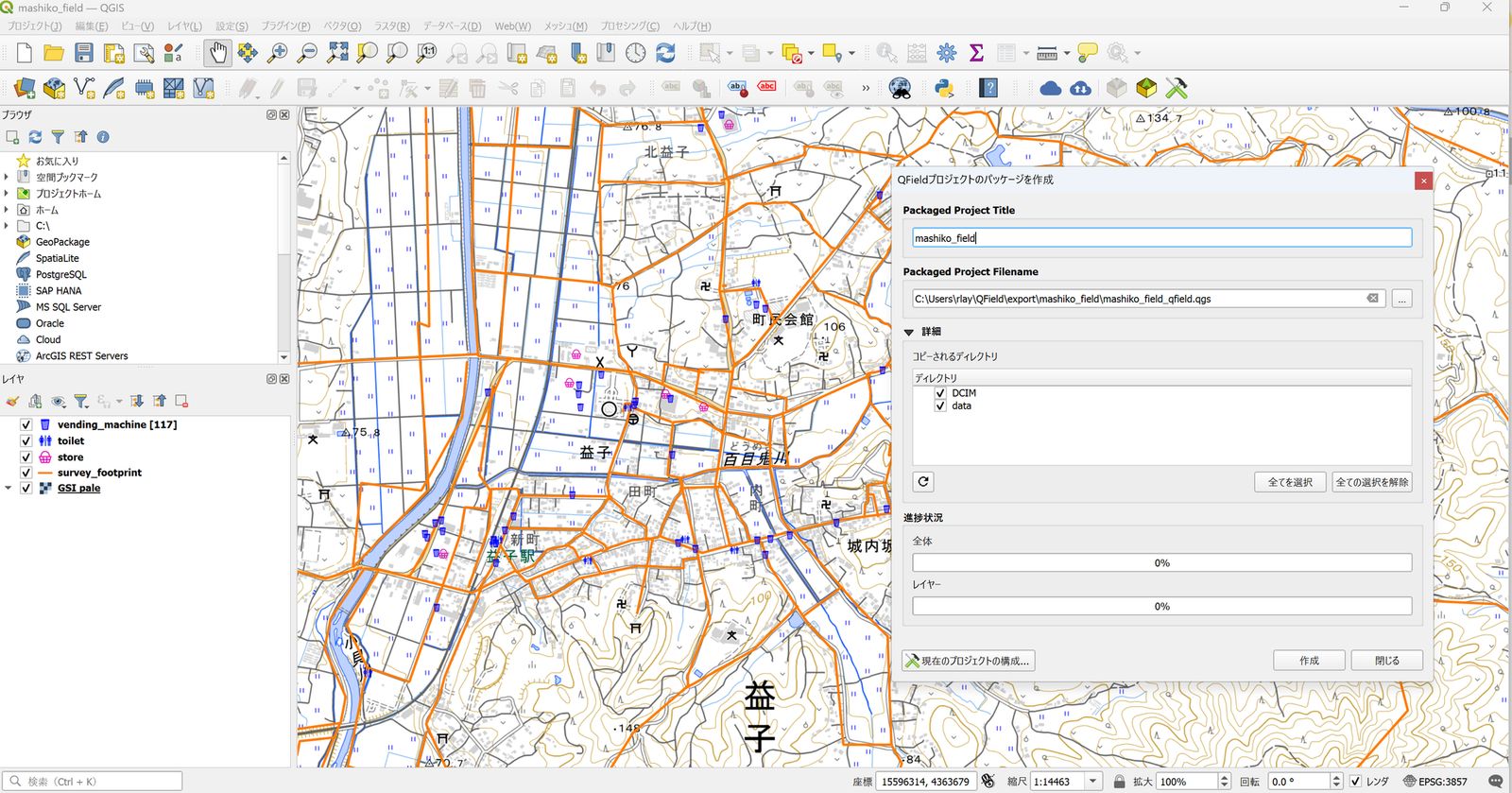
Task: Open the プロセシング menu
Action: click(630, 26)
